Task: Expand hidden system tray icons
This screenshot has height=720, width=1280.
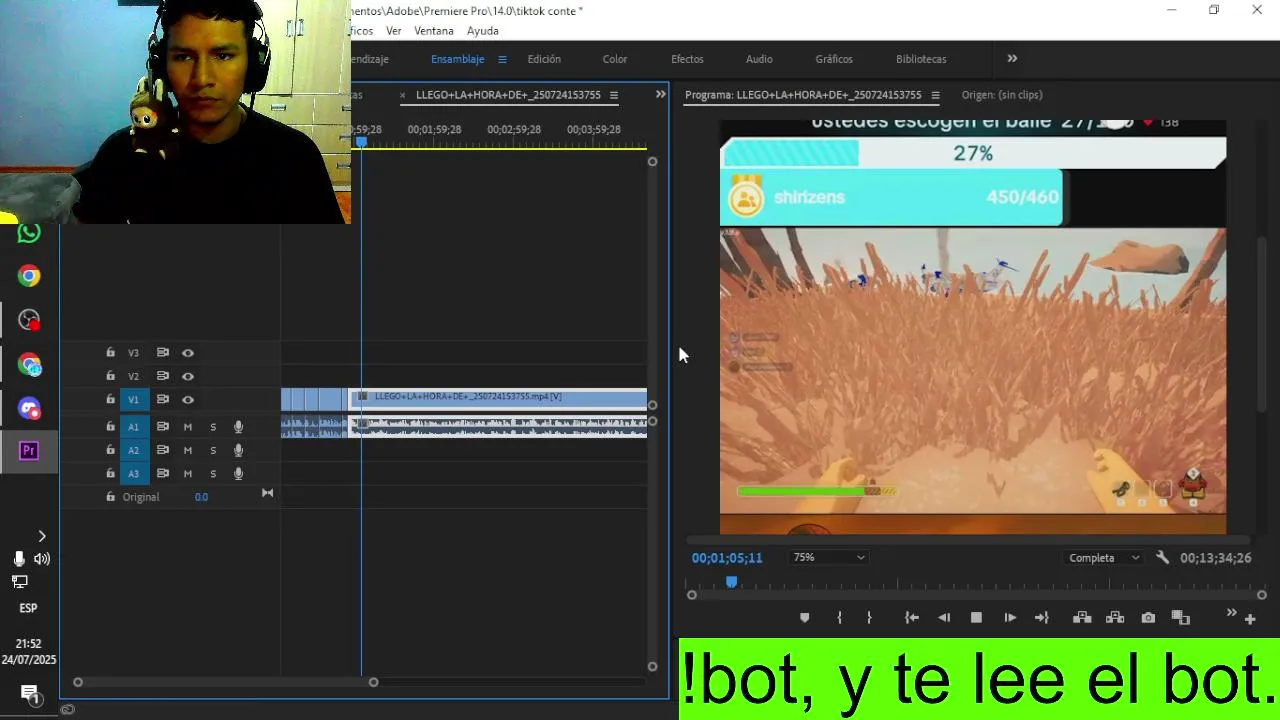Action: click(x=41, y=537)
